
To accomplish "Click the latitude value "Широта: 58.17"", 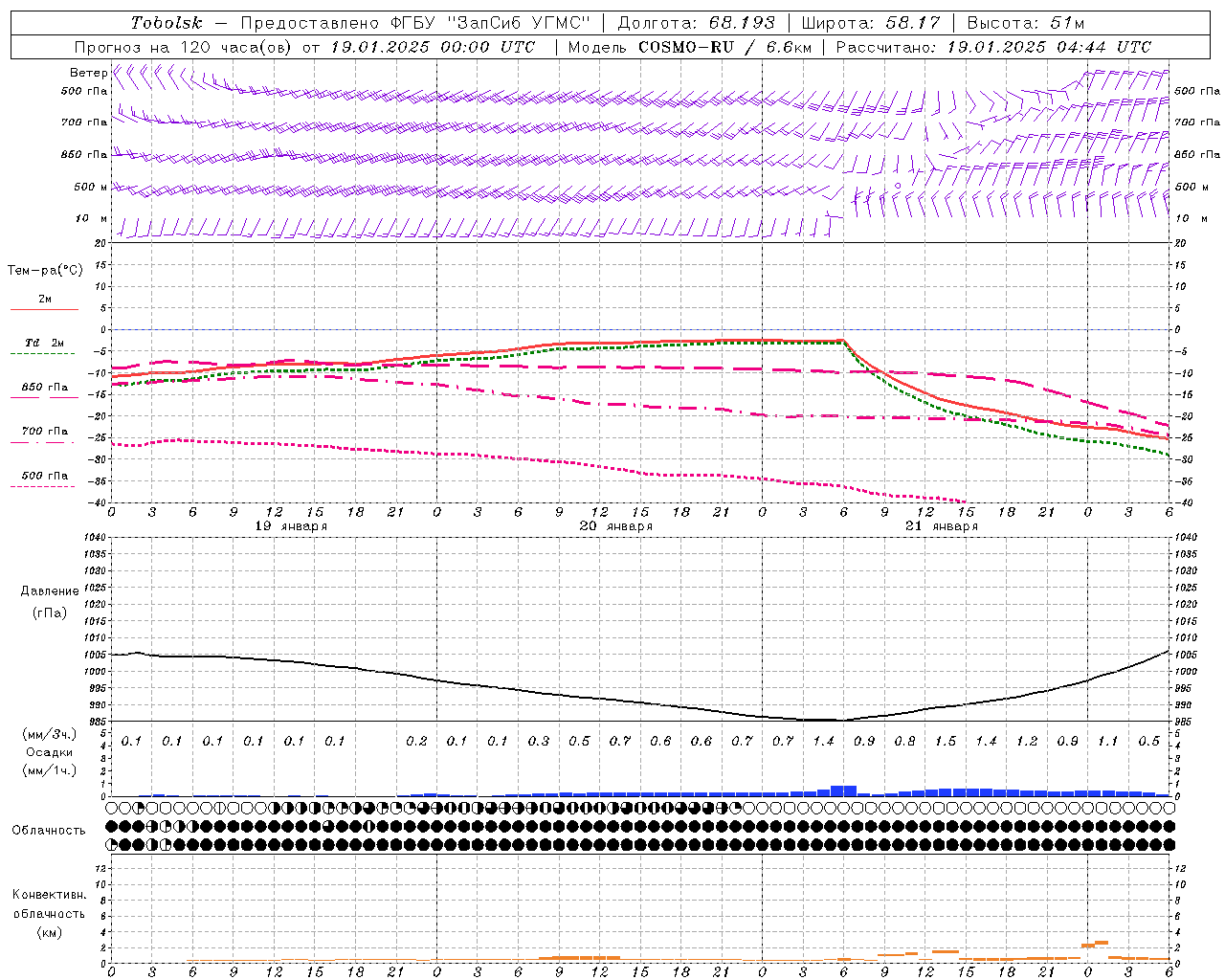I will point(871,23).
